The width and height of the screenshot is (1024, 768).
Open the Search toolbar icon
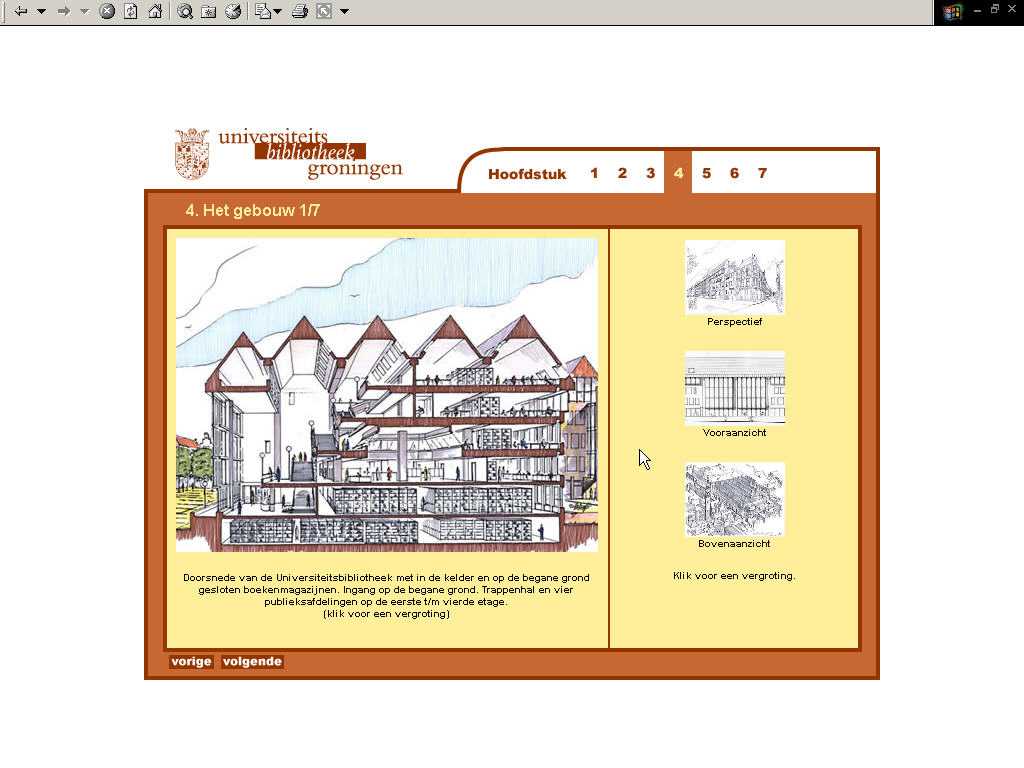185,11
